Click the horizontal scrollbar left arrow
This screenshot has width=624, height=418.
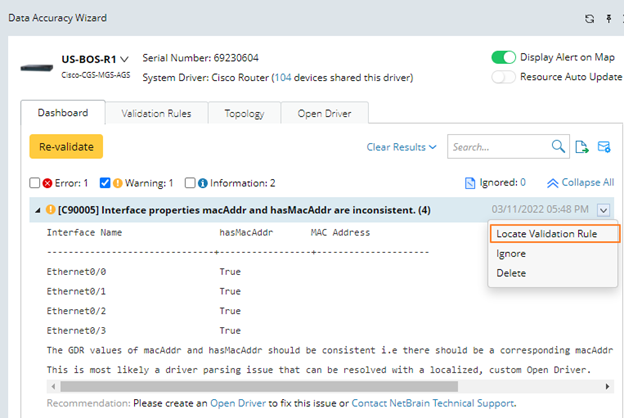click(x=53, y=386)
